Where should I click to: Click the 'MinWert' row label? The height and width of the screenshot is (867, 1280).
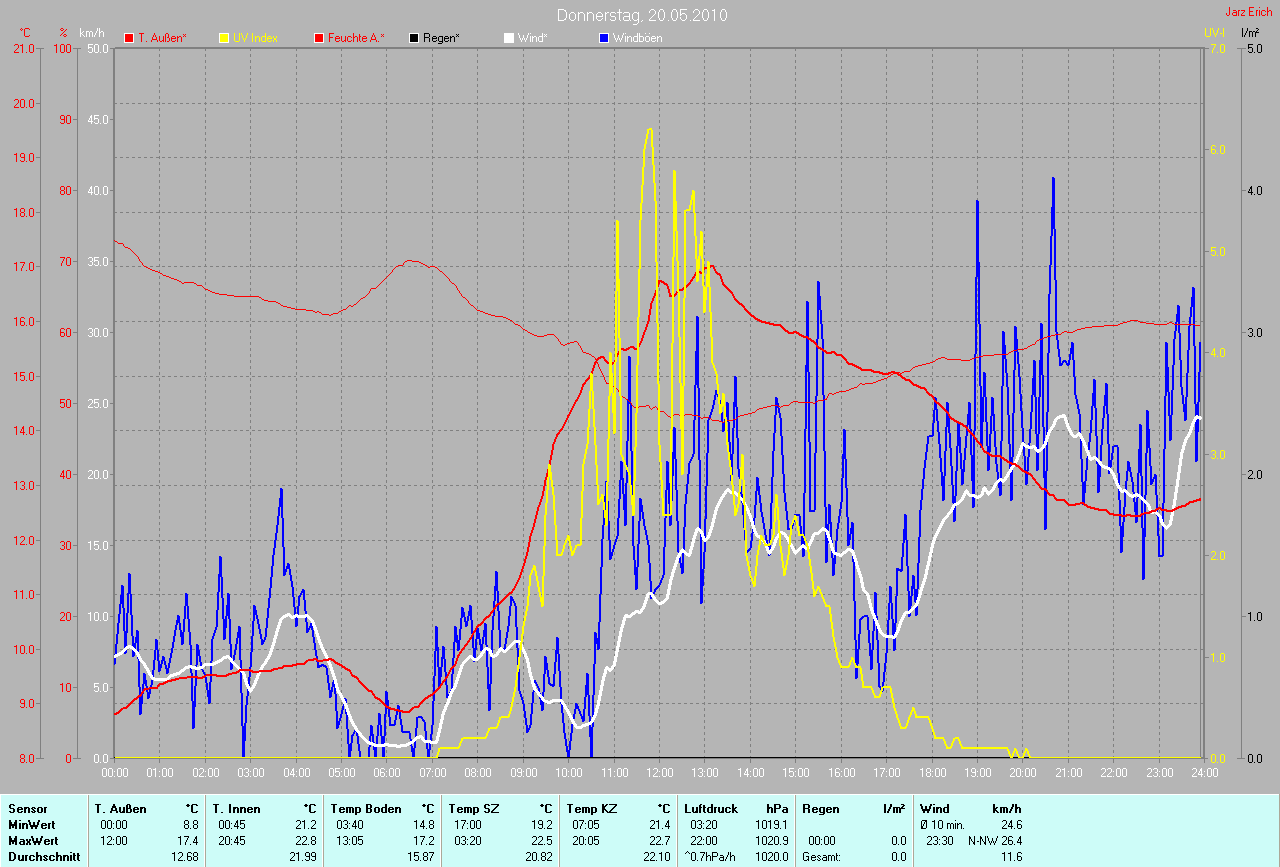pyautogui.click(x=32, y=824)
